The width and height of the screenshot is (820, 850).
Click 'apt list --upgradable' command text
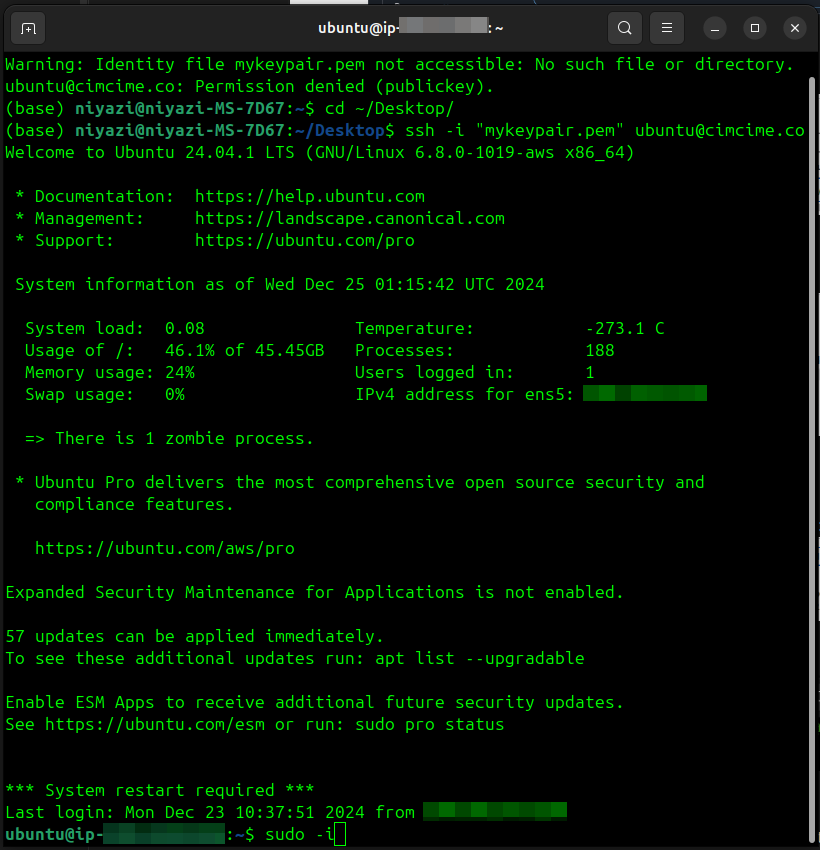(480, 658)
